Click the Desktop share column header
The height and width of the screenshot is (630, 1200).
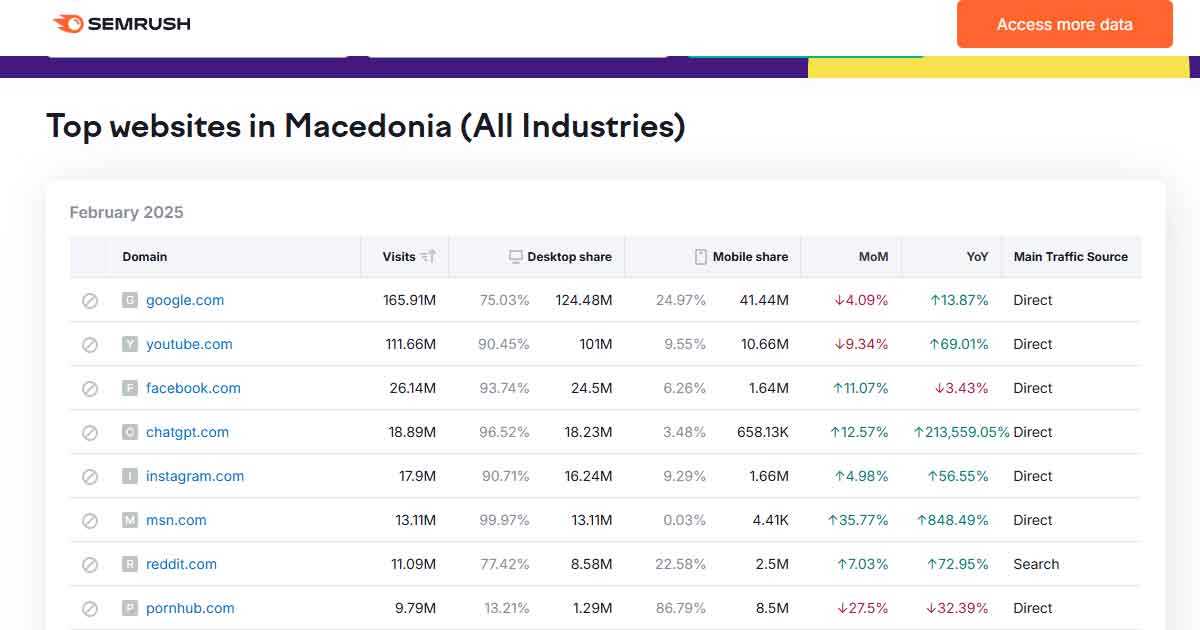(569, 257)
